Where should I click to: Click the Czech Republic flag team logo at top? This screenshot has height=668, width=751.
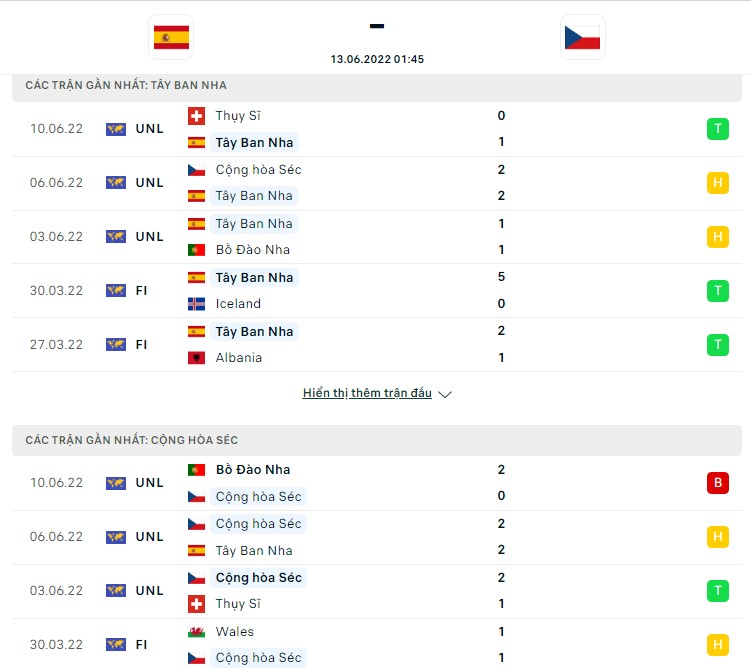pos(582,37)
